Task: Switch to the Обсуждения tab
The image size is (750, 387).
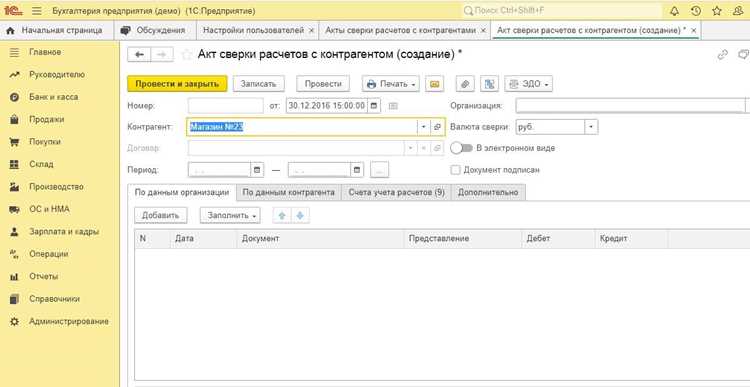Action: point(154,30)
